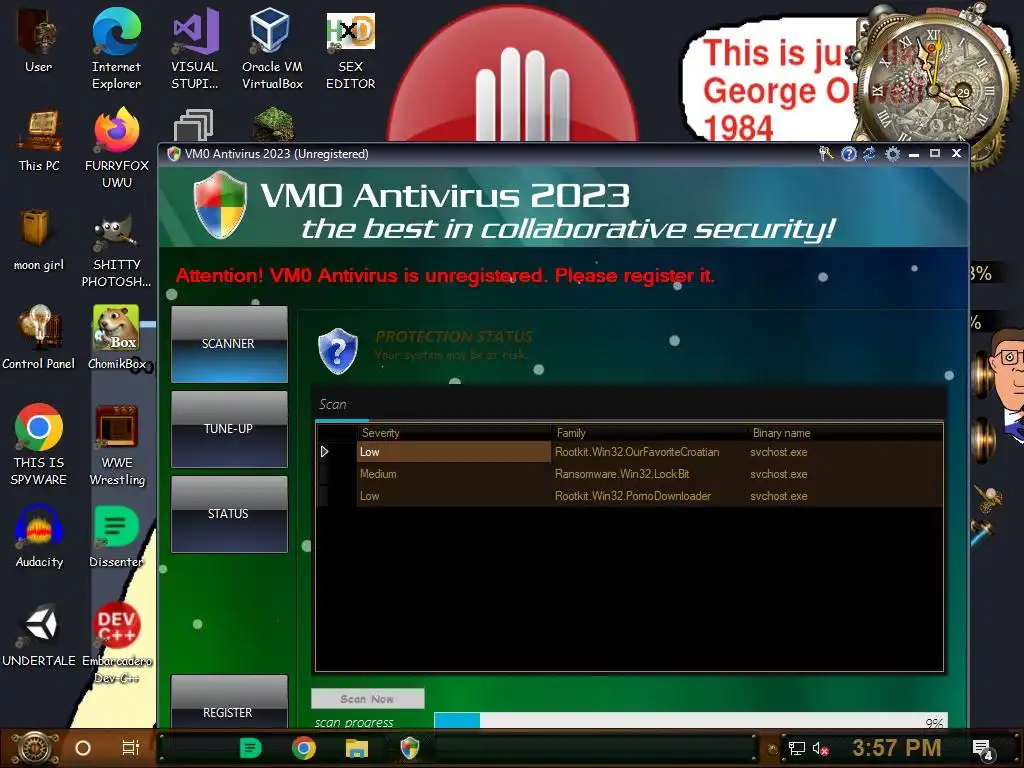This screenshot has width=1024, height=768.
Task: Open the STATUS section
Action: (x=229, y=514)
